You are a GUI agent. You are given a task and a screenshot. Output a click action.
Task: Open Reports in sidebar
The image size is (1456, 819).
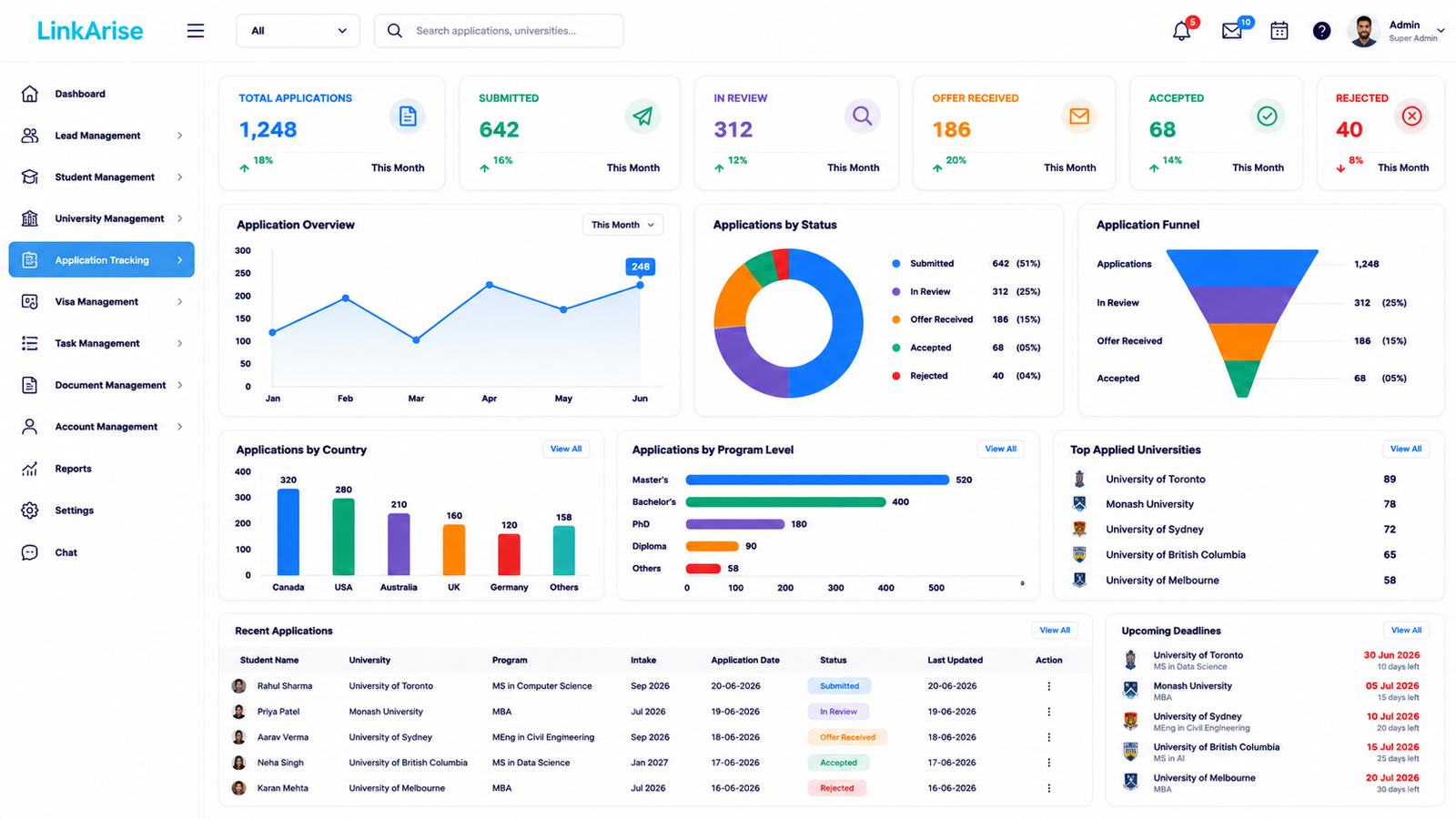coord(101,469)
